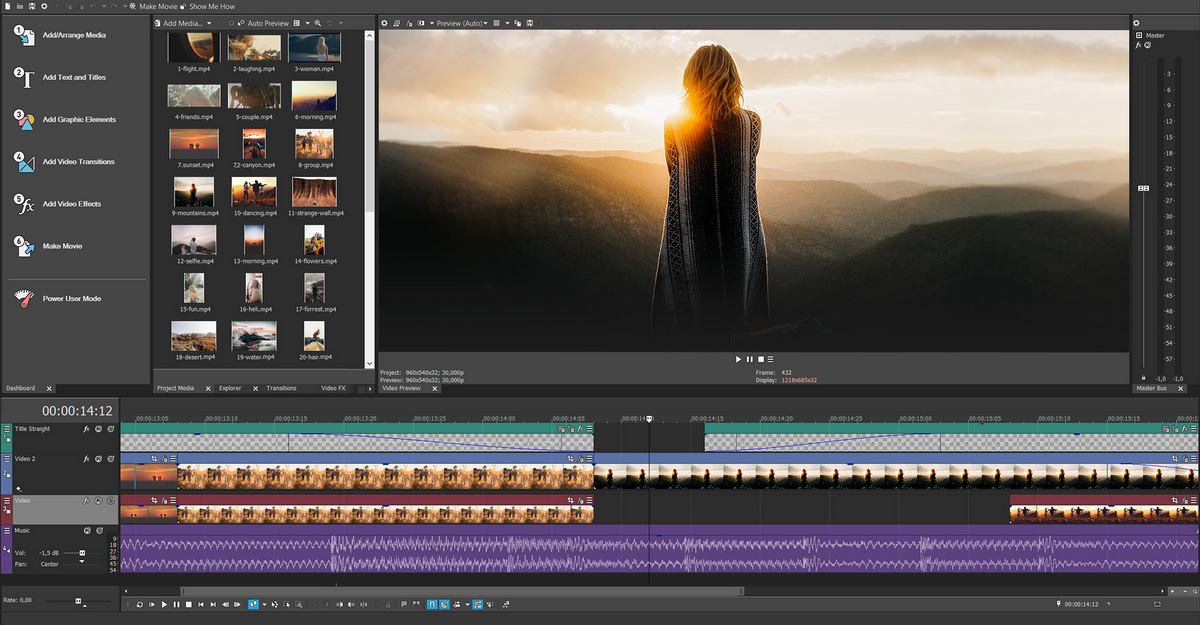This screenshot has width=1200, height=625.
Task: Select the 7-sunset.mp4 thumbnail
Action: [193, 143]
